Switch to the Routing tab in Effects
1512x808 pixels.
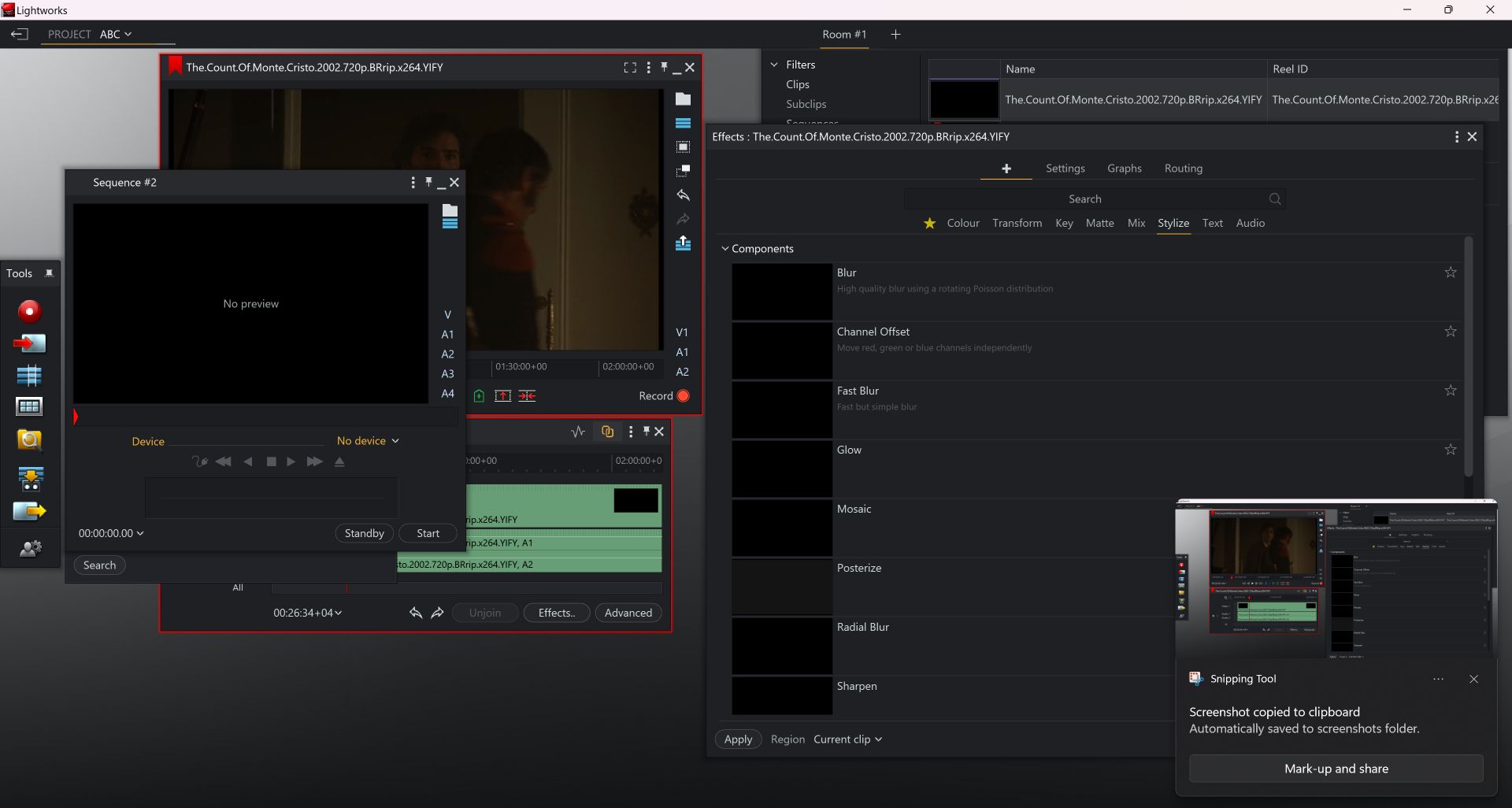(1183, 169)
